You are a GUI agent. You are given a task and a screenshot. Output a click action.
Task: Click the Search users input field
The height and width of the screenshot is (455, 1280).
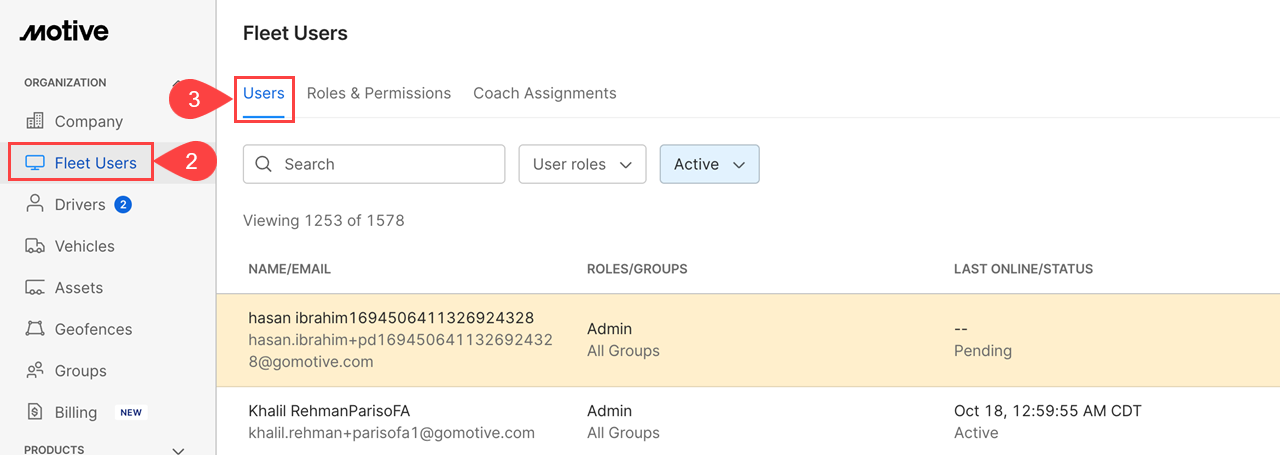point(390,164)
